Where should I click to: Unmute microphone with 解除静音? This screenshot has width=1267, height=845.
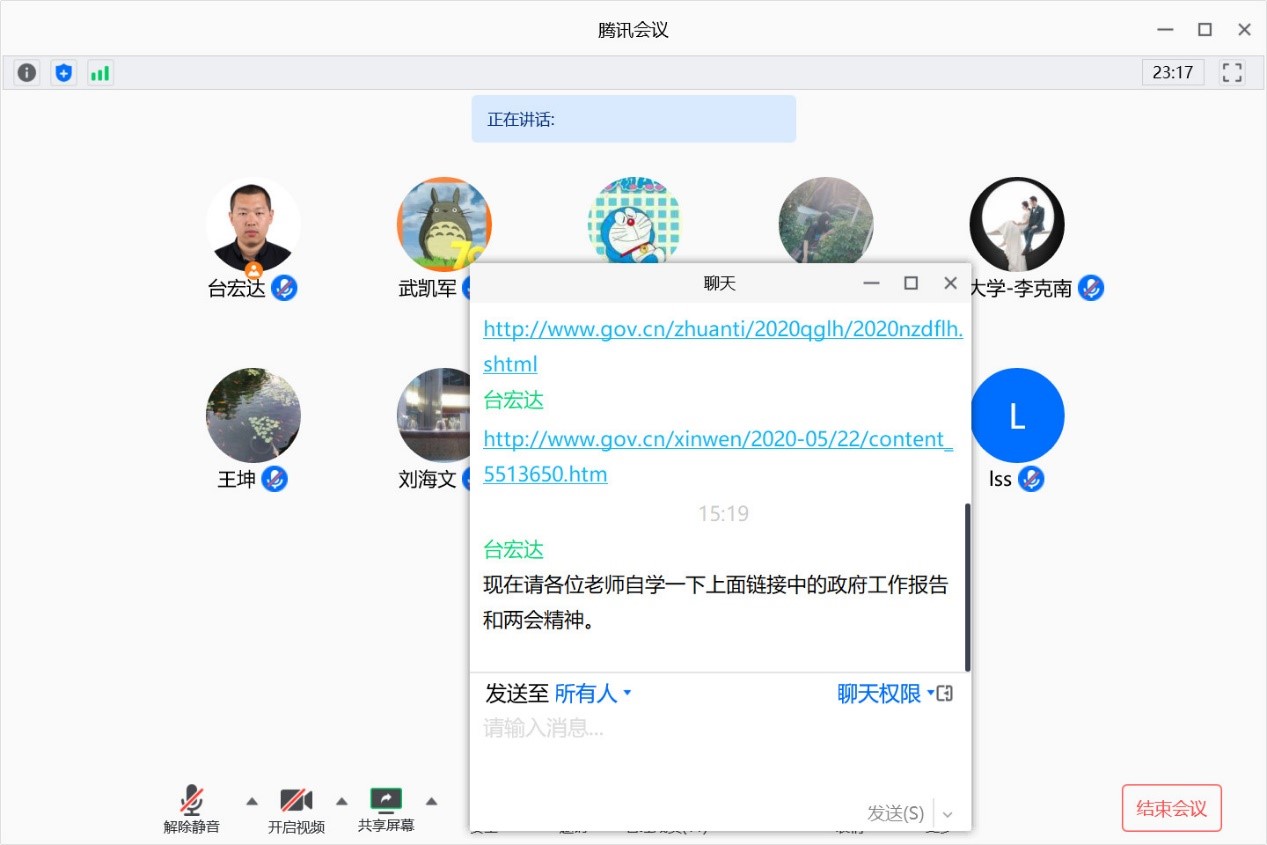[192, 809]
